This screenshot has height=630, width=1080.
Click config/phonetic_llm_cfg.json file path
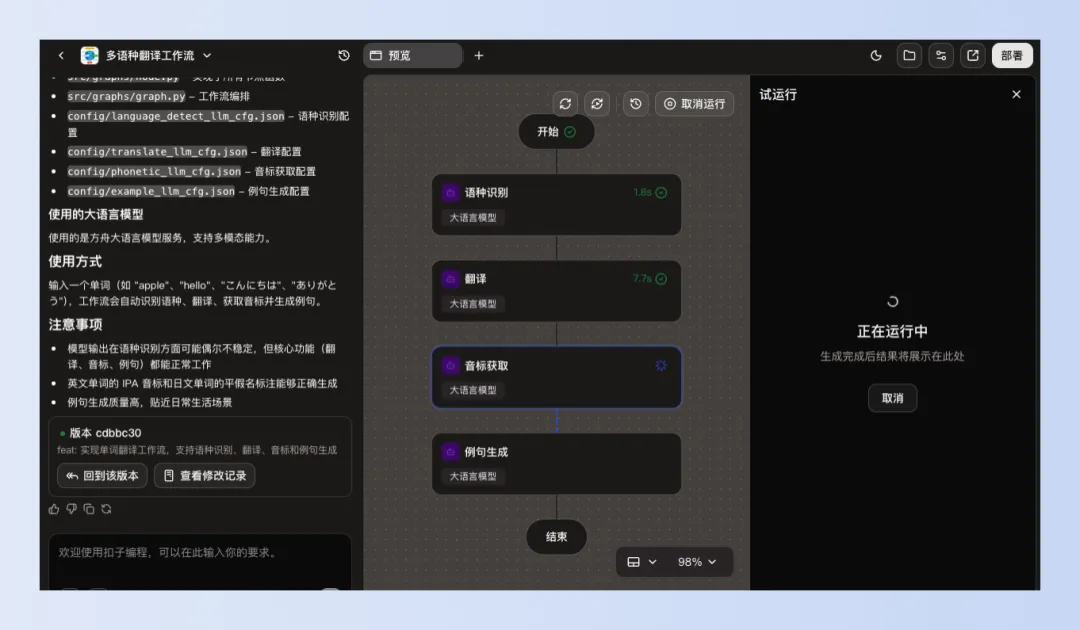pos(154,171)
